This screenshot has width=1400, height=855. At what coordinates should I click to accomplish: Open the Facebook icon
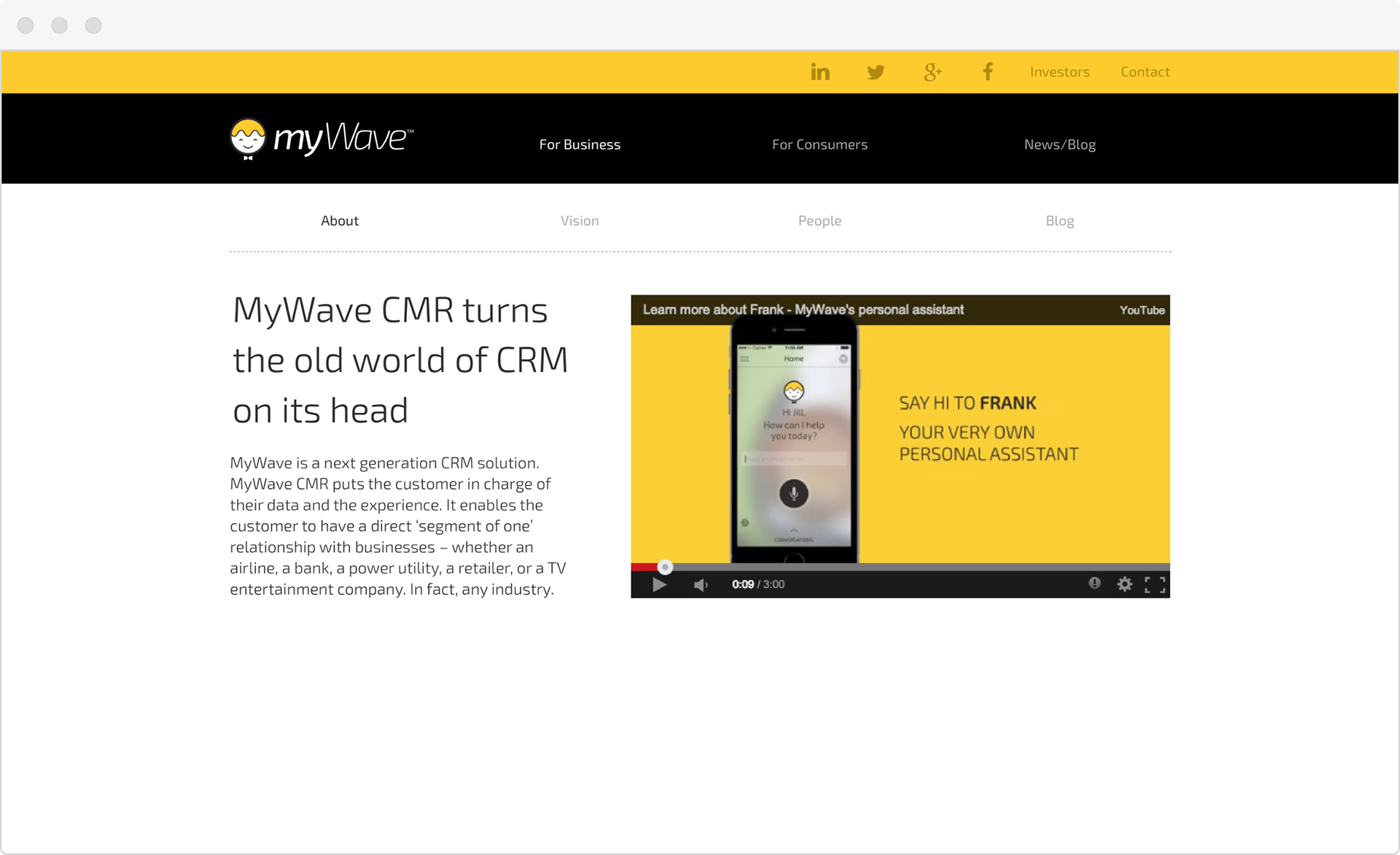987,71
